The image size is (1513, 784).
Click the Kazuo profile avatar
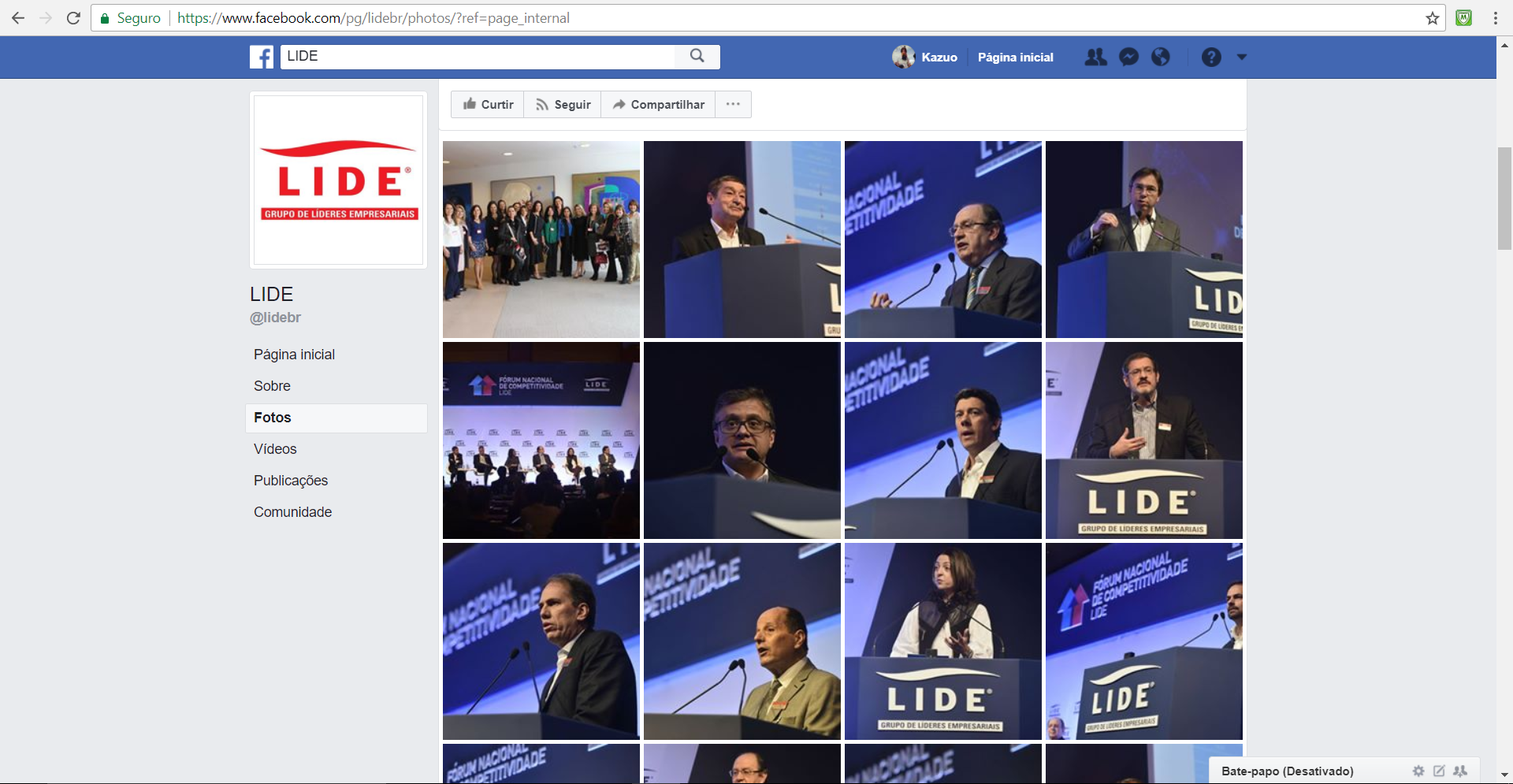(x=903, y=57)
